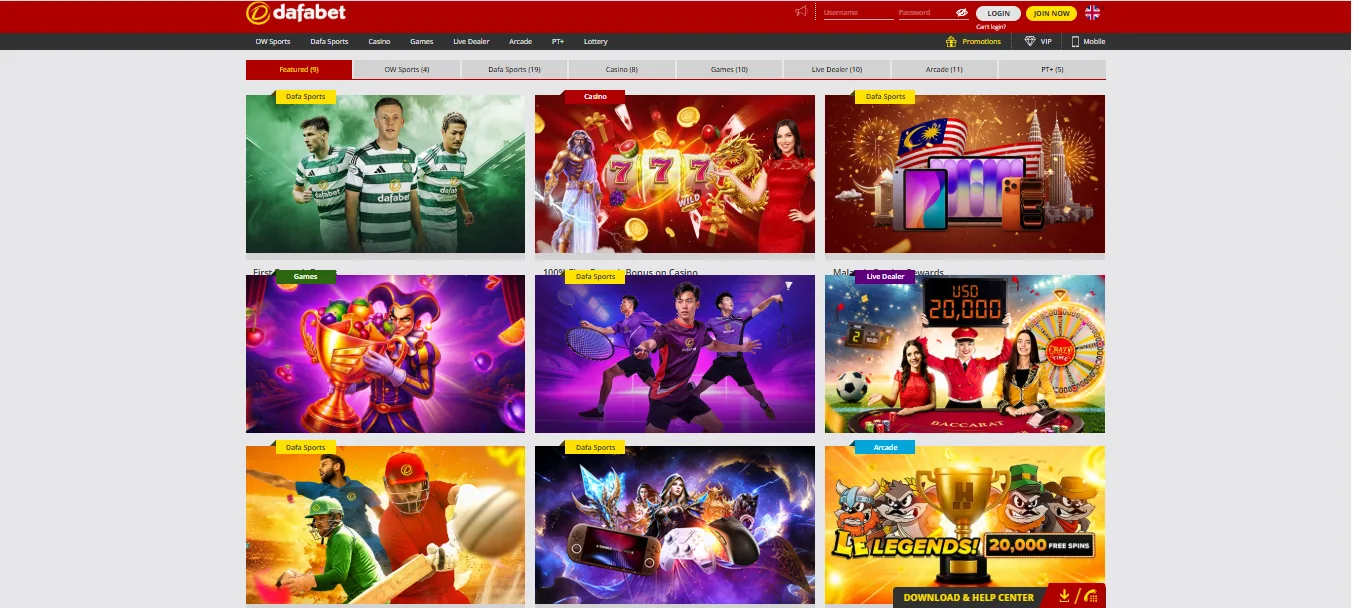Viewport: 1353px width, 608px height.
Task: Open Dafa Sports in the nav bar
Action: pyautogui.click(x=329, y=41)
